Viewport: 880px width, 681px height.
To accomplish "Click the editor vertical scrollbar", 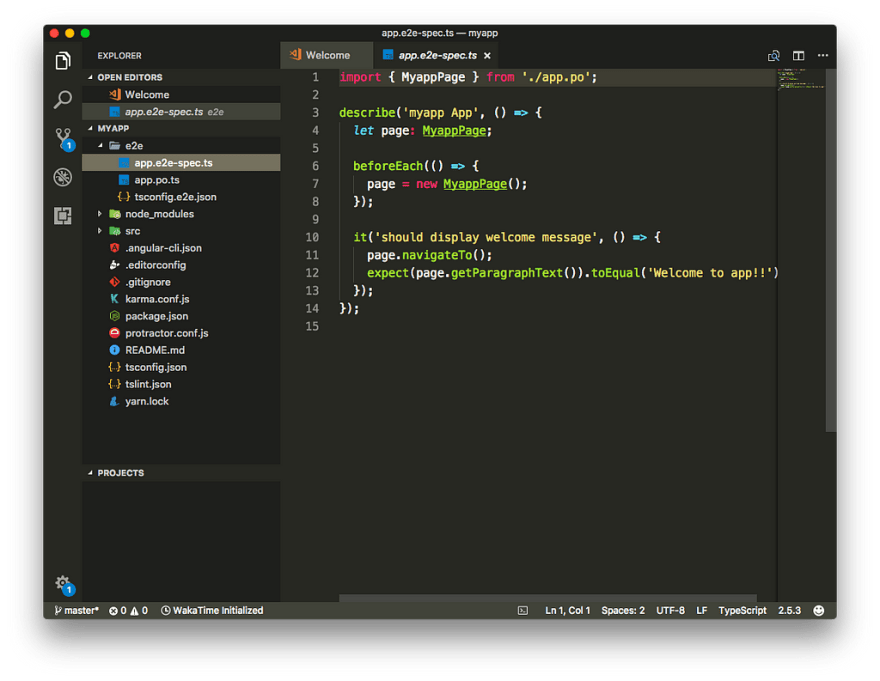I will (x=831, y=250).
